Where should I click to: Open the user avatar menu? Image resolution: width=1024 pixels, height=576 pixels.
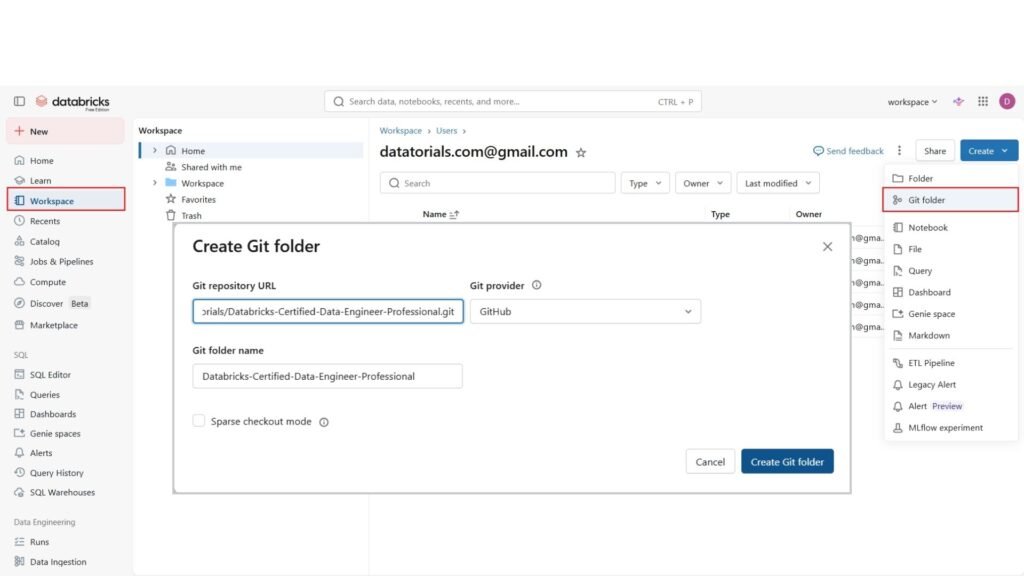pos(1006,101)
